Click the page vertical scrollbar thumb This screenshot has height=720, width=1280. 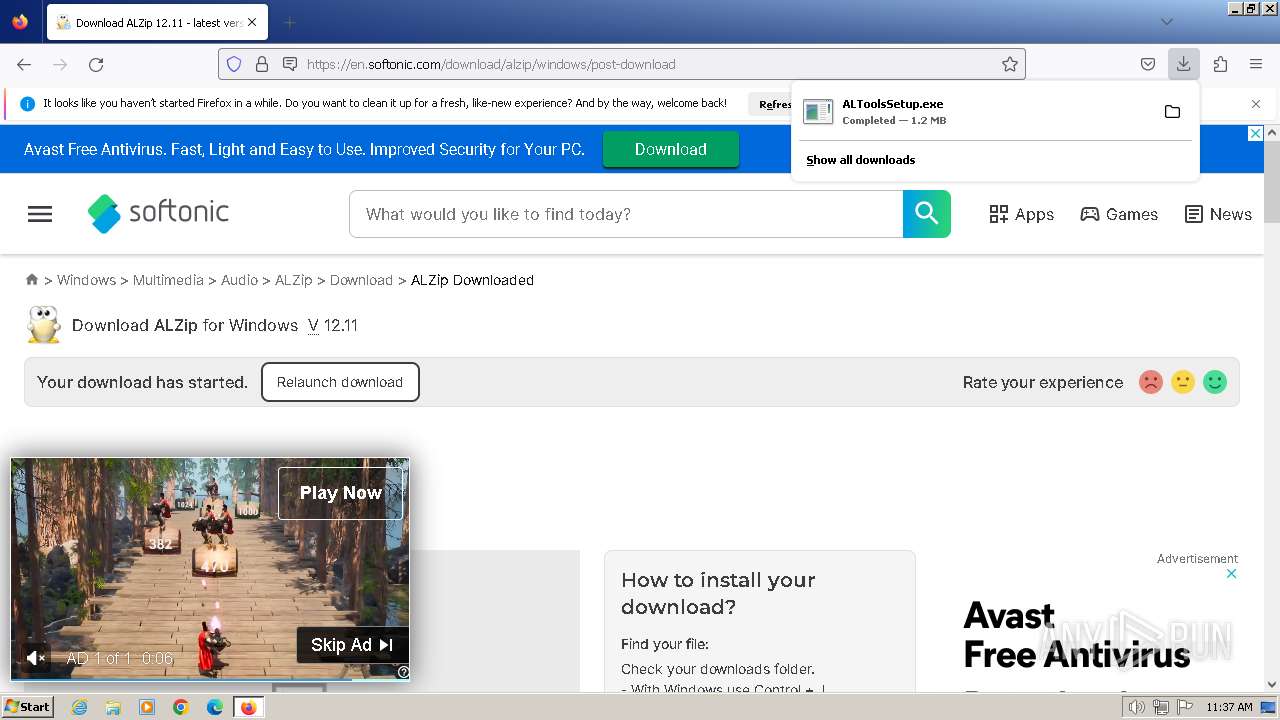[x=1272, y=182]
